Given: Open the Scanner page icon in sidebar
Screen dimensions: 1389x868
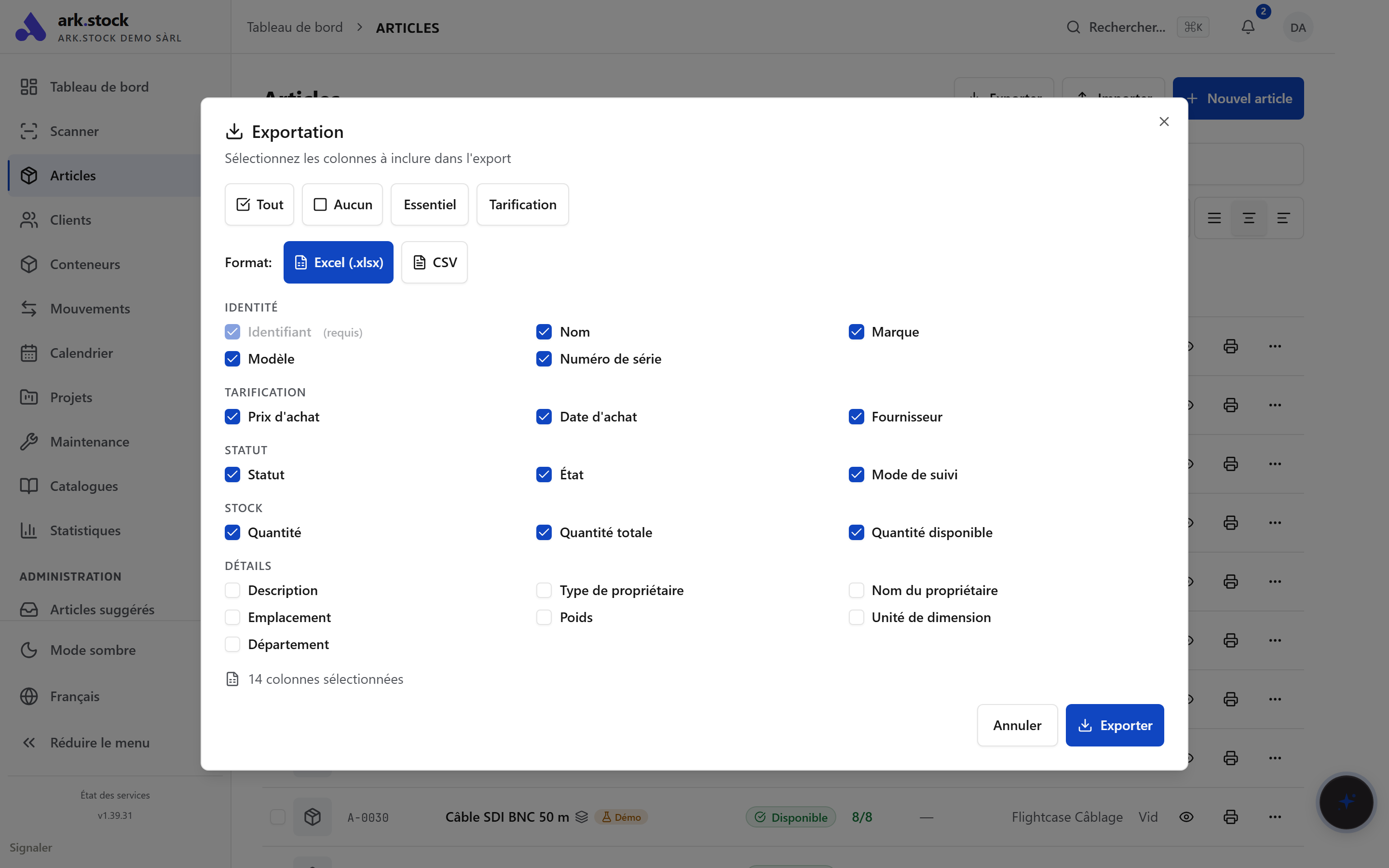Looking at the screenshot, I should pos(29,132).
